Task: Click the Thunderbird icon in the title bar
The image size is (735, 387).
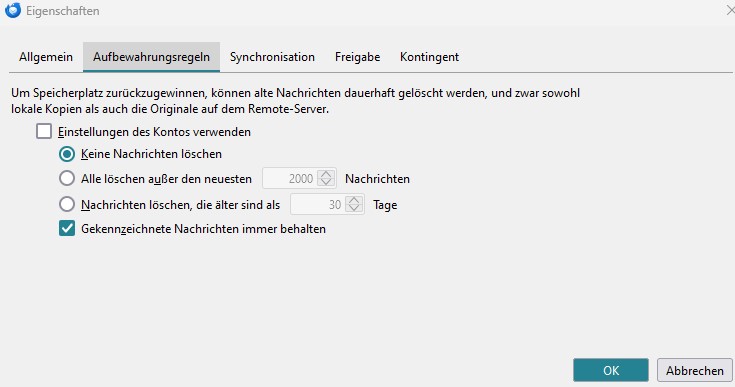Action: click(x=13, y=10)
